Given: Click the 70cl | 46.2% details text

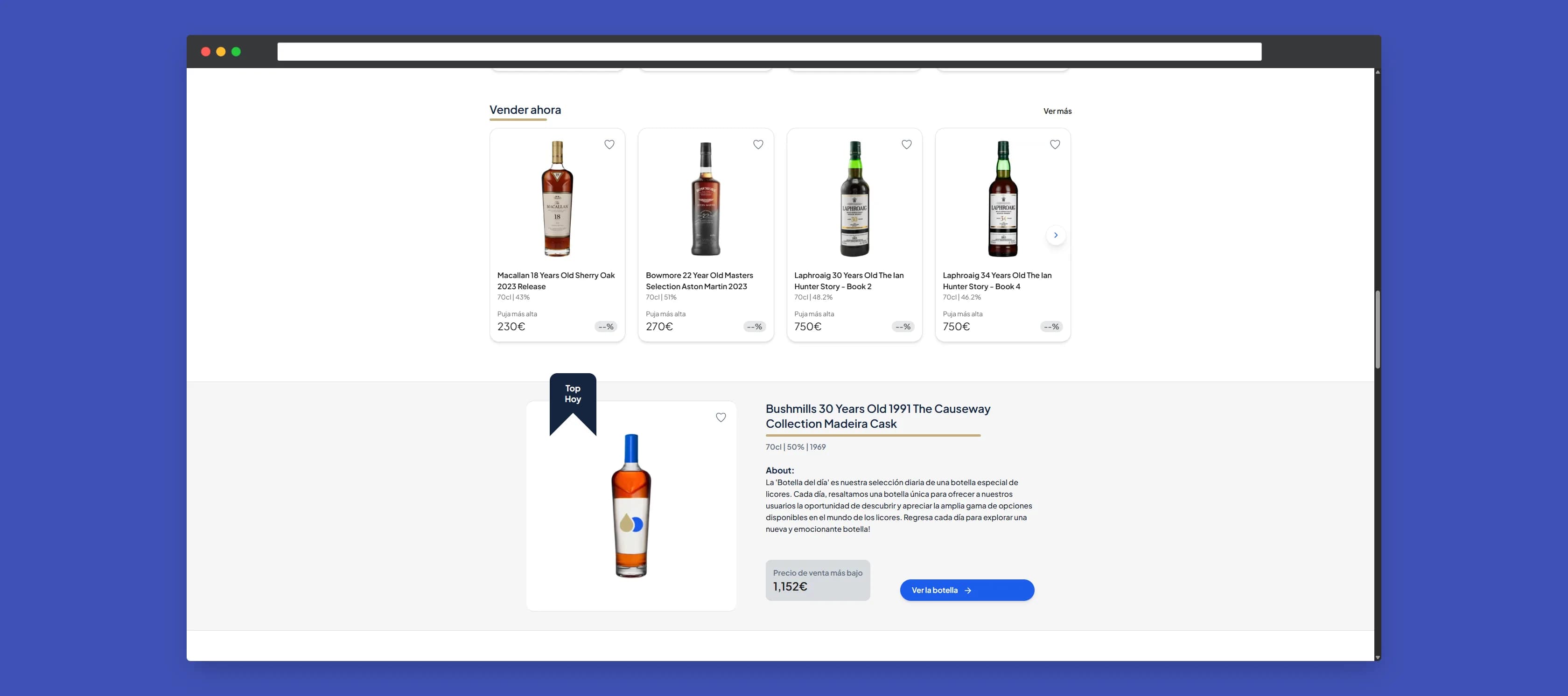Looking at the screenshot, I should click(962, 298).
